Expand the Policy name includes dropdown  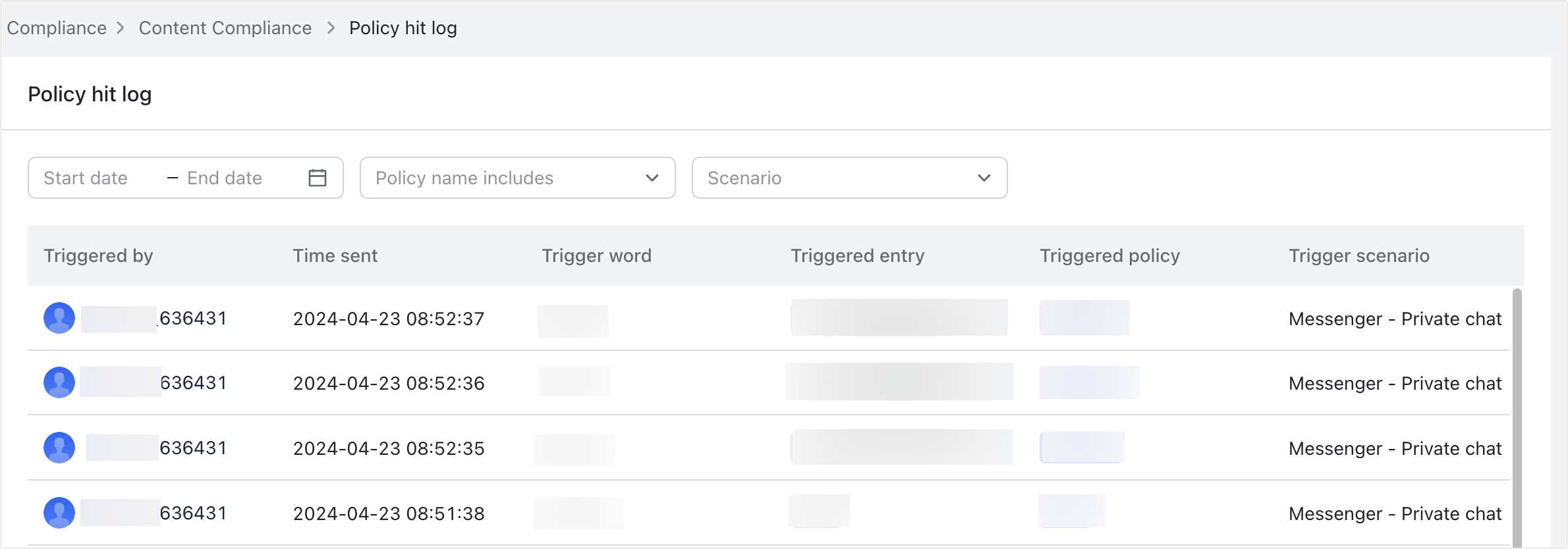518,178
